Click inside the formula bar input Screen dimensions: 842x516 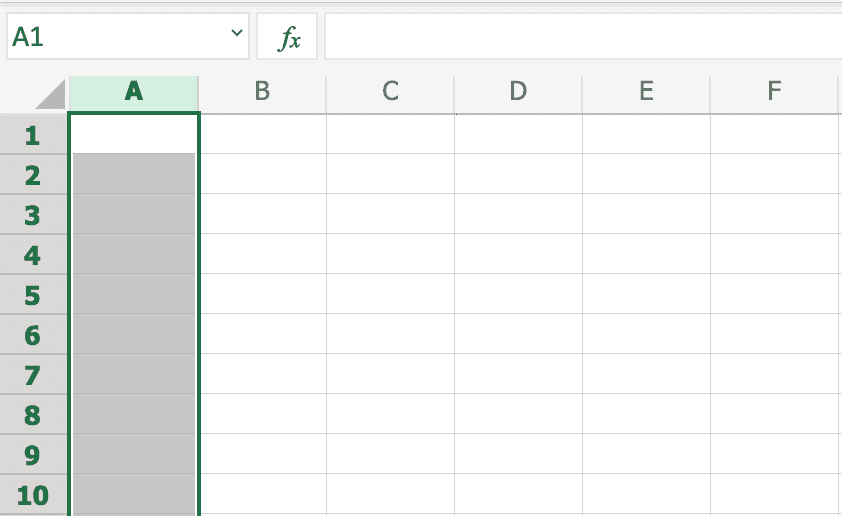(x=580, y=38)
